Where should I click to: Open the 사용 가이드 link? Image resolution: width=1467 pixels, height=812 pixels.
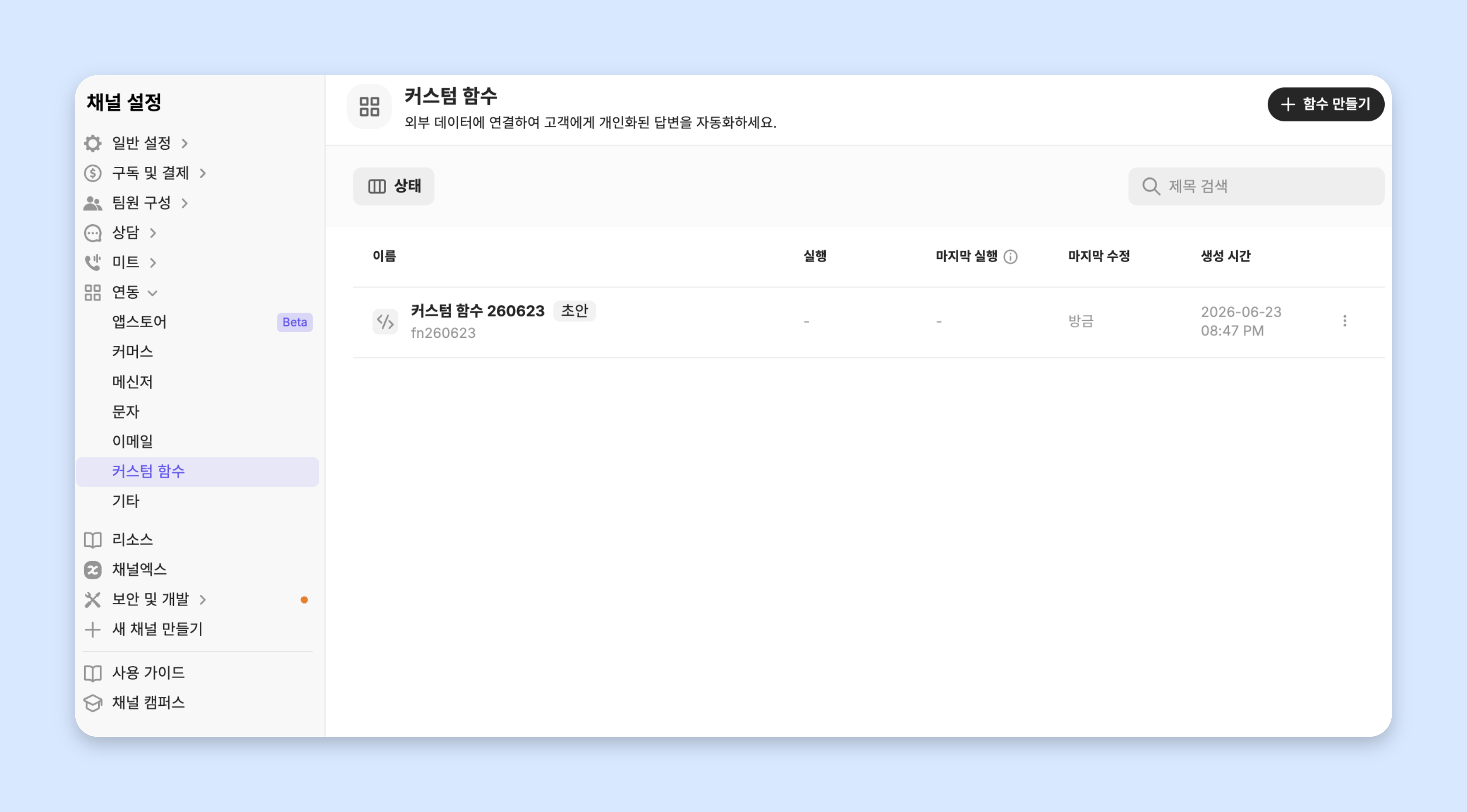(148, 673)
